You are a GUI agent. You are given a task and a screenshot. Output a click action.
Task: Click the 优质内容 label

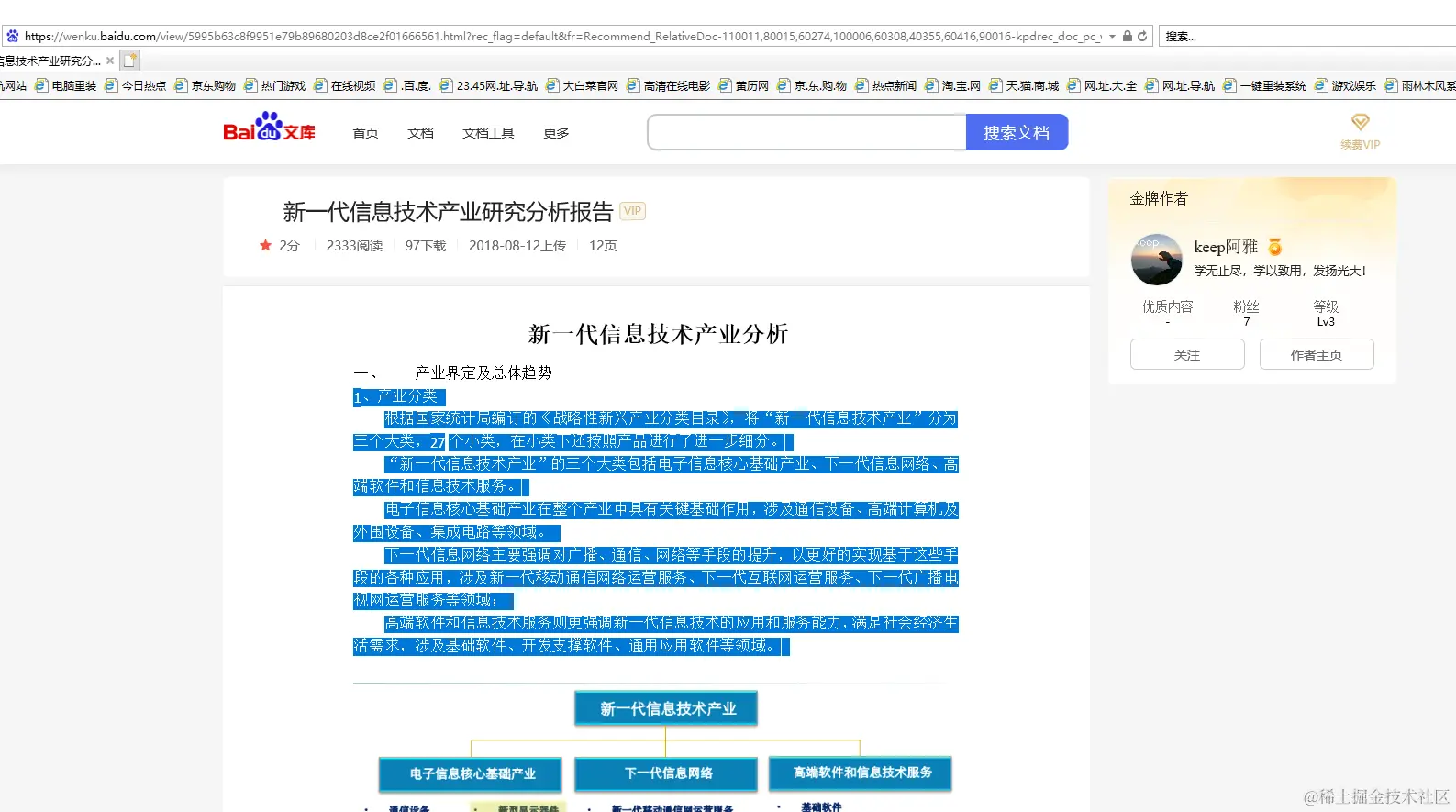coord(1167,306)
